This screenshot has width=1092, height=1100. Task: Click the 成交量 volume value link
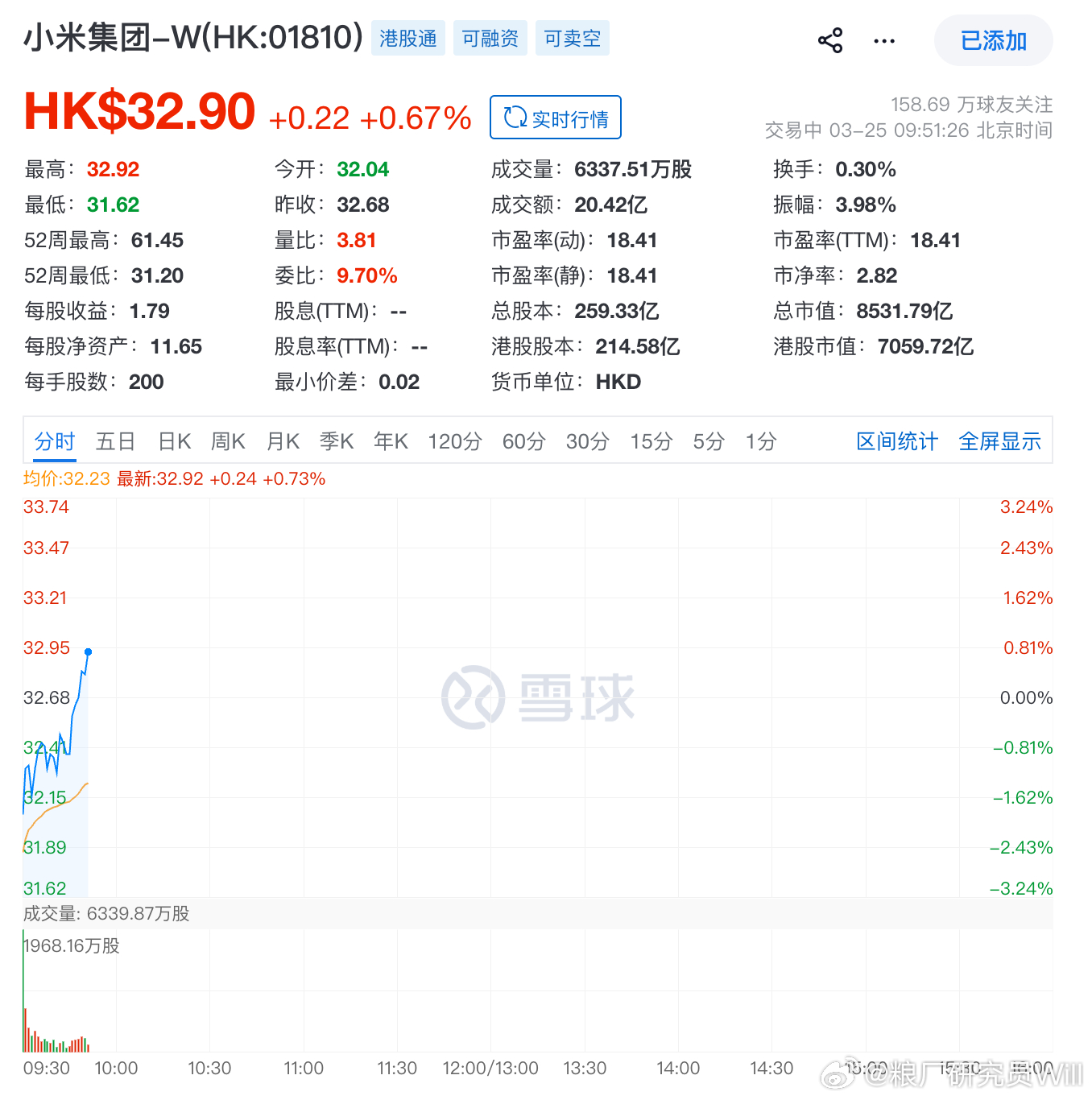(632, 169)
